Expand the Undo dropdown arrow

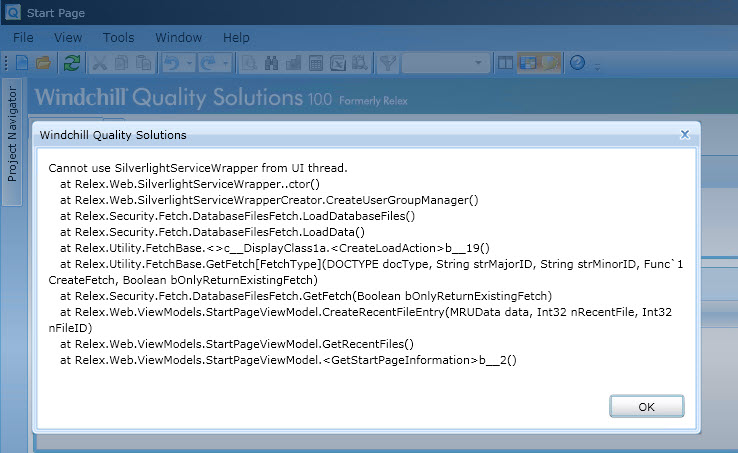point(187,64)
